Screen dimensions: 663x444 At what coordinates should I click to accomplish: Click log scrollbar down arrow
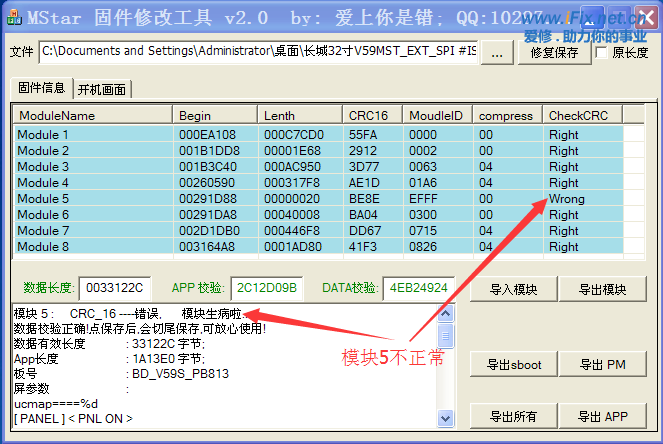click(445, 418)
